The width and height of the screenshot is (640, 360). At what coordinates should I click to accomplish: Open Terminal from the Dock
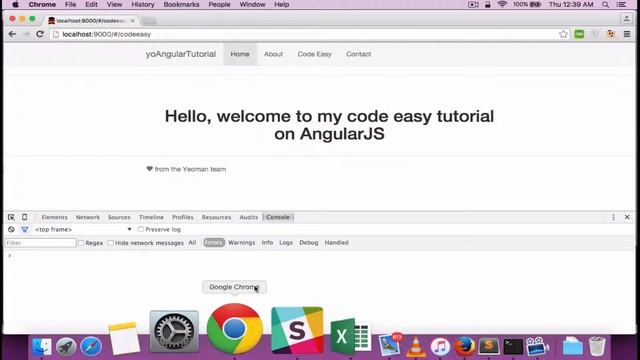[x=513, y=347]
